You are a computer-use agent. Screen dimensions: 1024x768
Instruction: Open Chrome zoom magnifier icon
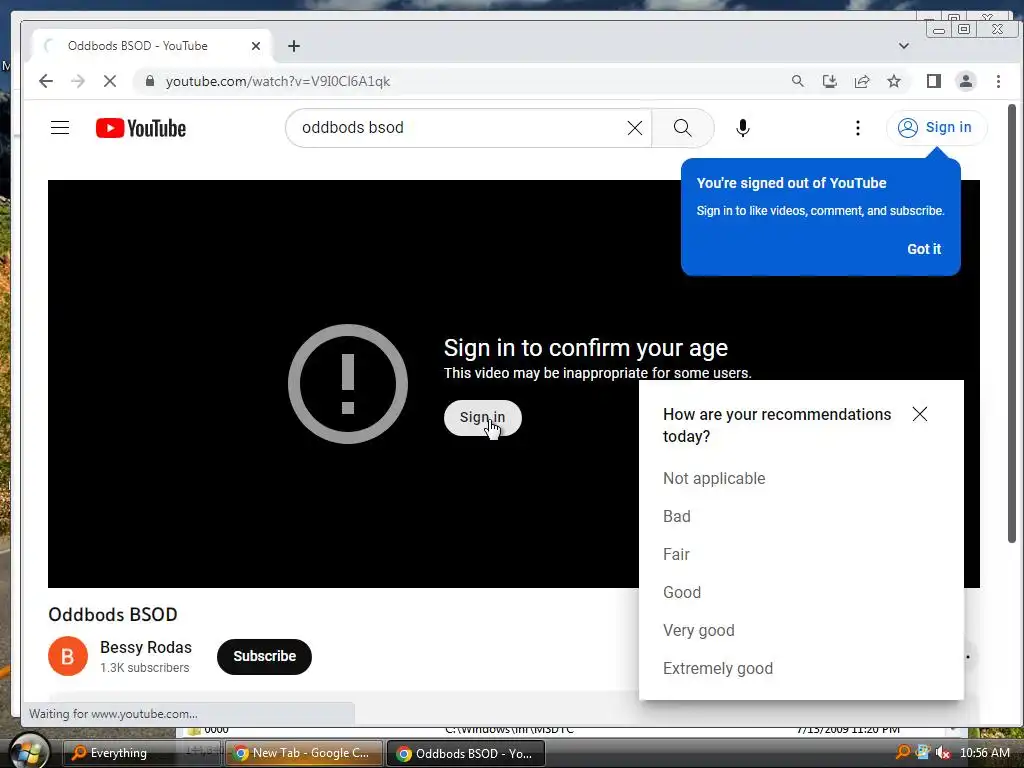coord(797,81)
